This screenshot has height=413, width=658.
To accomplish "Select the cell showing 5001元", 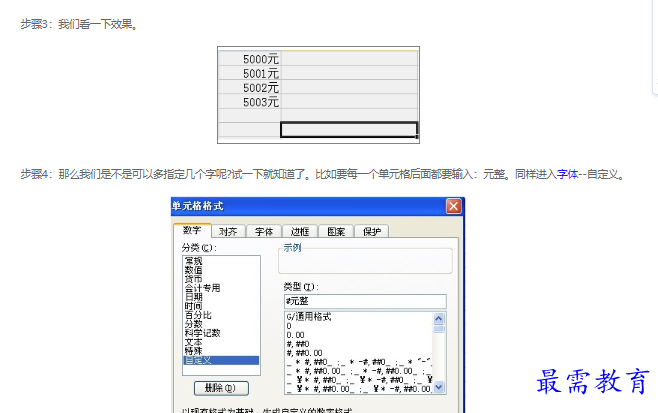I will tap(250, 73).
